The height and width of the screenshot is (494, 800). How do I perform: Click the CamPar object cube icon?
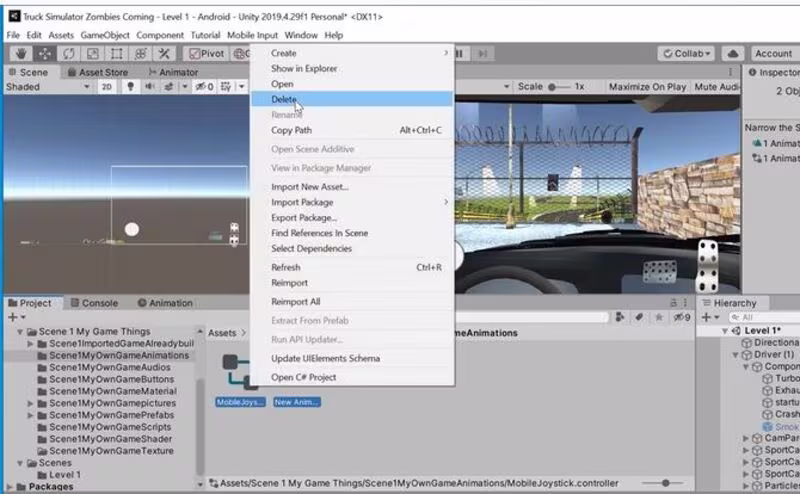tap(757, 438)
